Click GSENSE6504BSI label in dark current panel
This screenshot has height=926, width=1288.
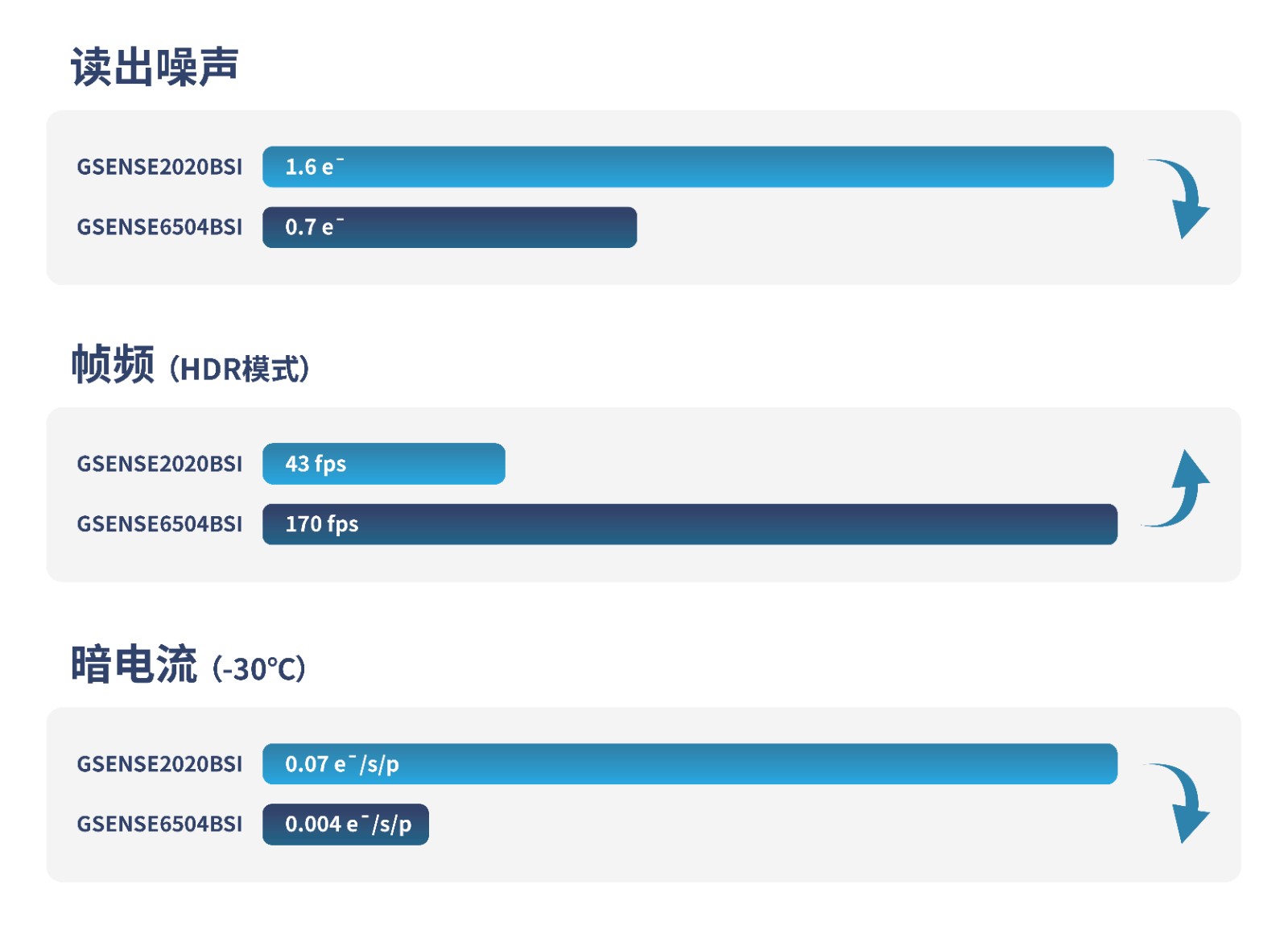[x=159, y=825]
